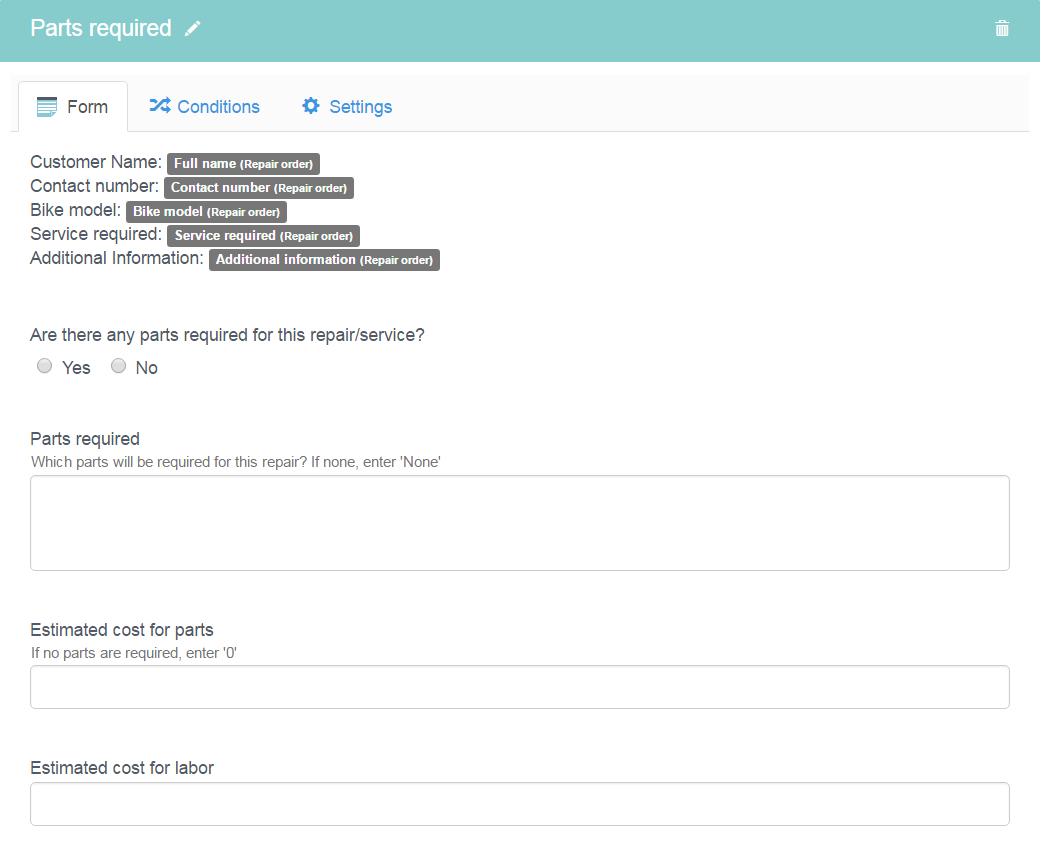The width and height of the screenshot is (1040, 862).
Task: Click the trash delete icon in header
Action: pos(1002,29)
